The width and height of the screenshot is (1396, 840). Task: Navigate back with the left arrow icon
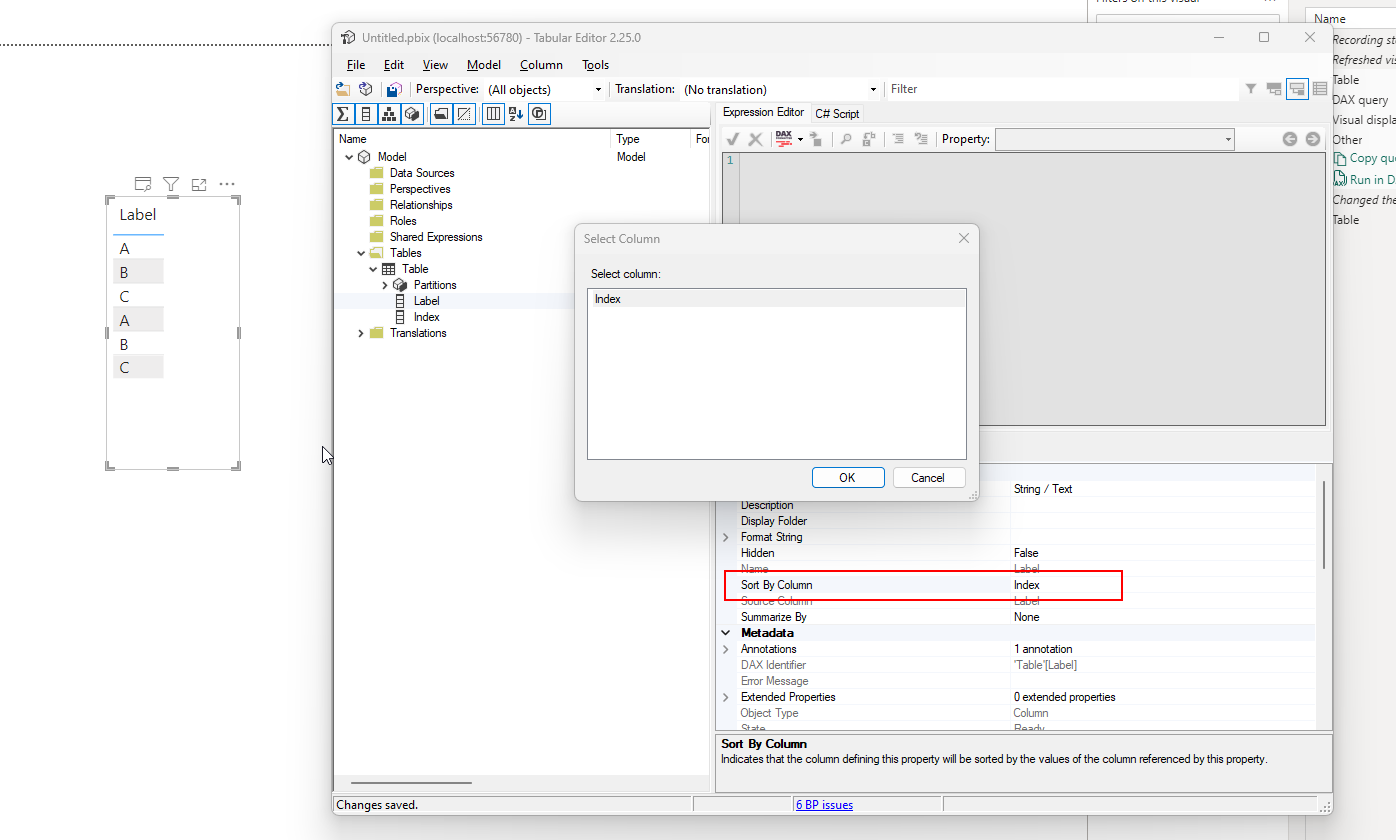[1290, 139]
